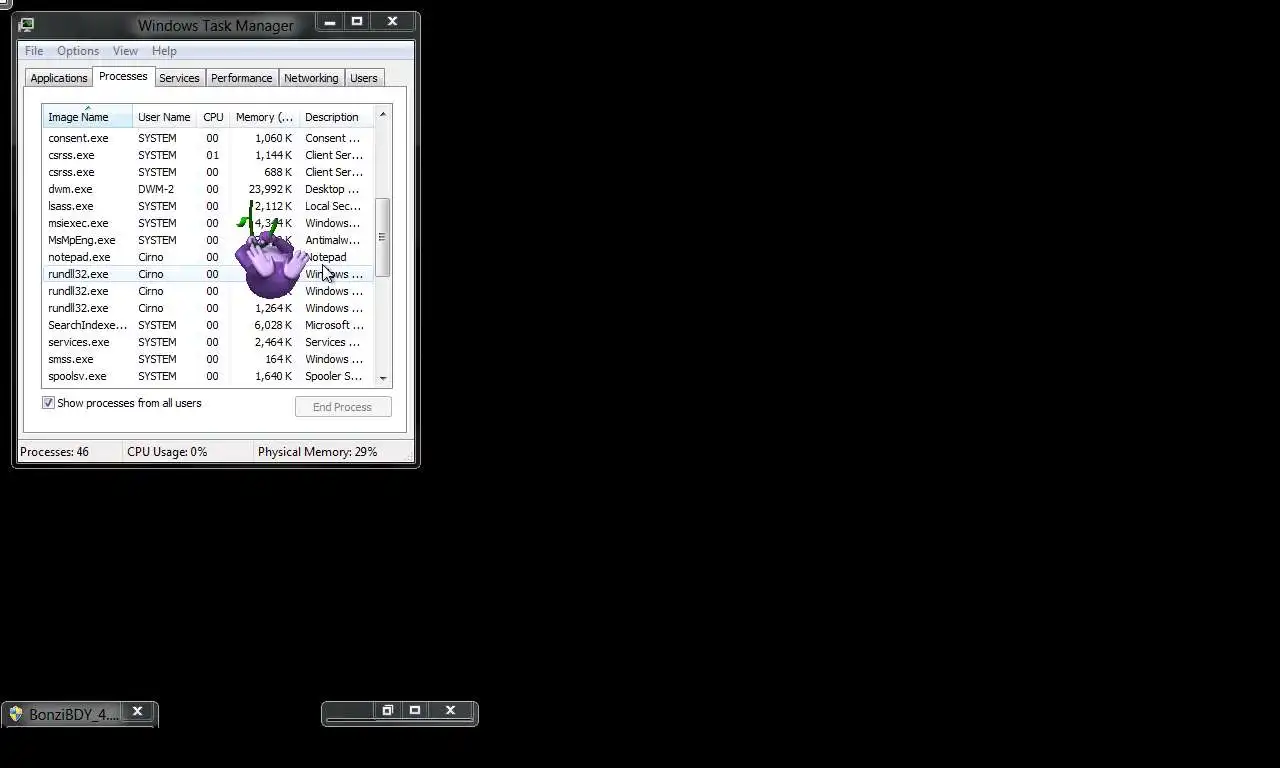Switch to the Services tab

(179, 78)
